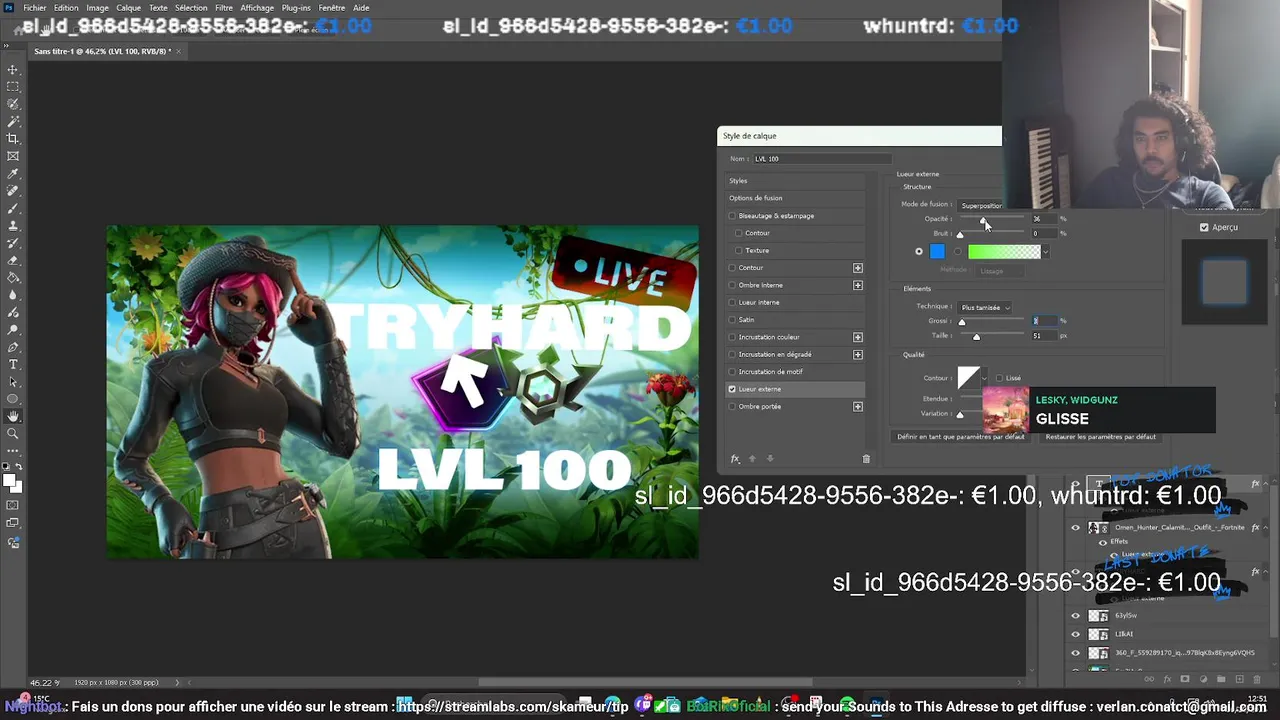
Task: Select the Zoom tool
Action: pyautogui.click(x=13, y=433)
